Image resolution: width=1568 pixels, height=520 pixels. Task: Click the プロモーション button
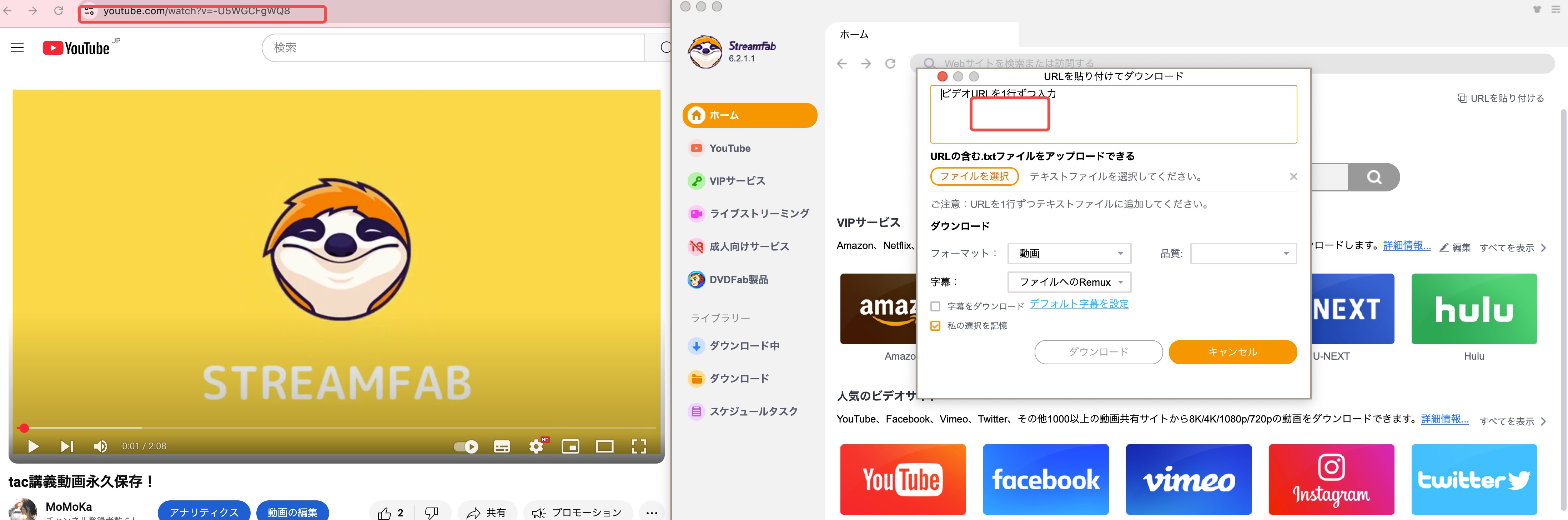577,513
